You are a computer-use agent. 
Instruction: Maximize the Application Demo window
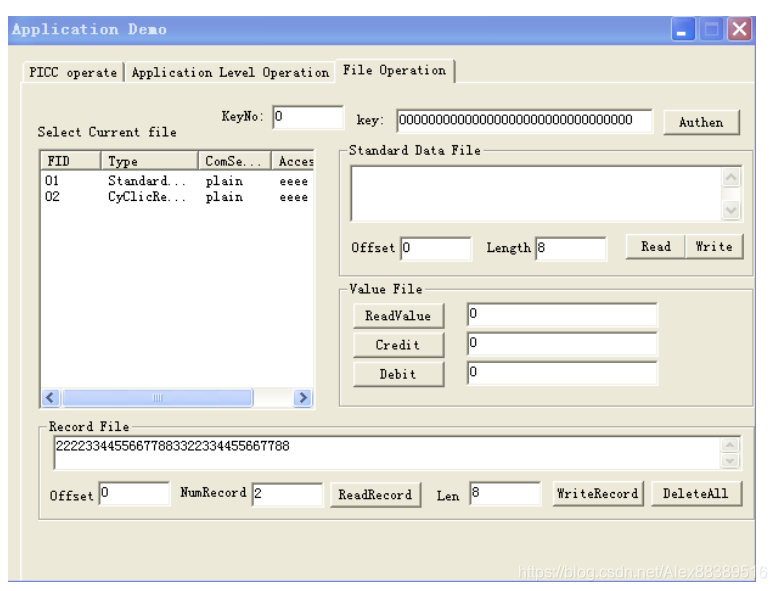click(x=712, y=29)
